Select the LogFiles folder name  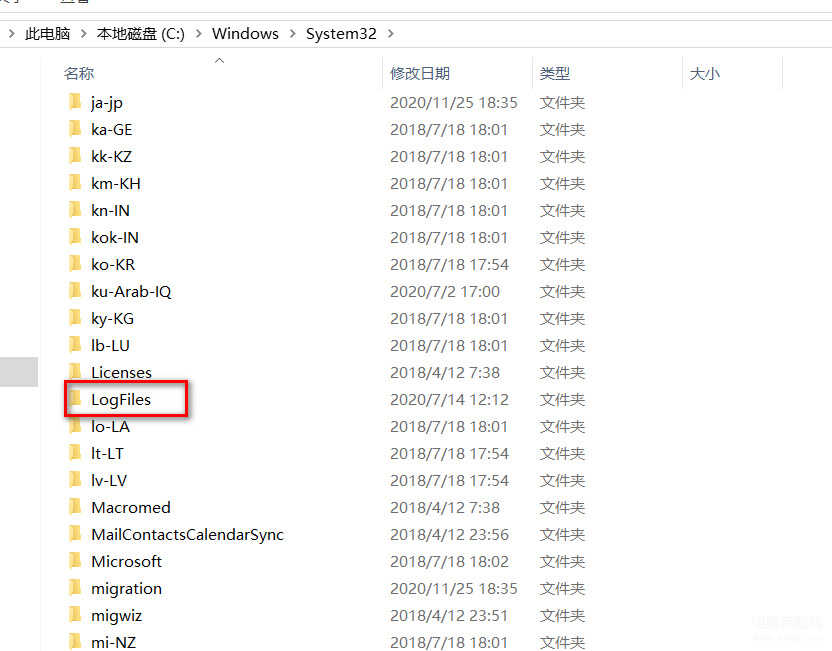(121, 400)
